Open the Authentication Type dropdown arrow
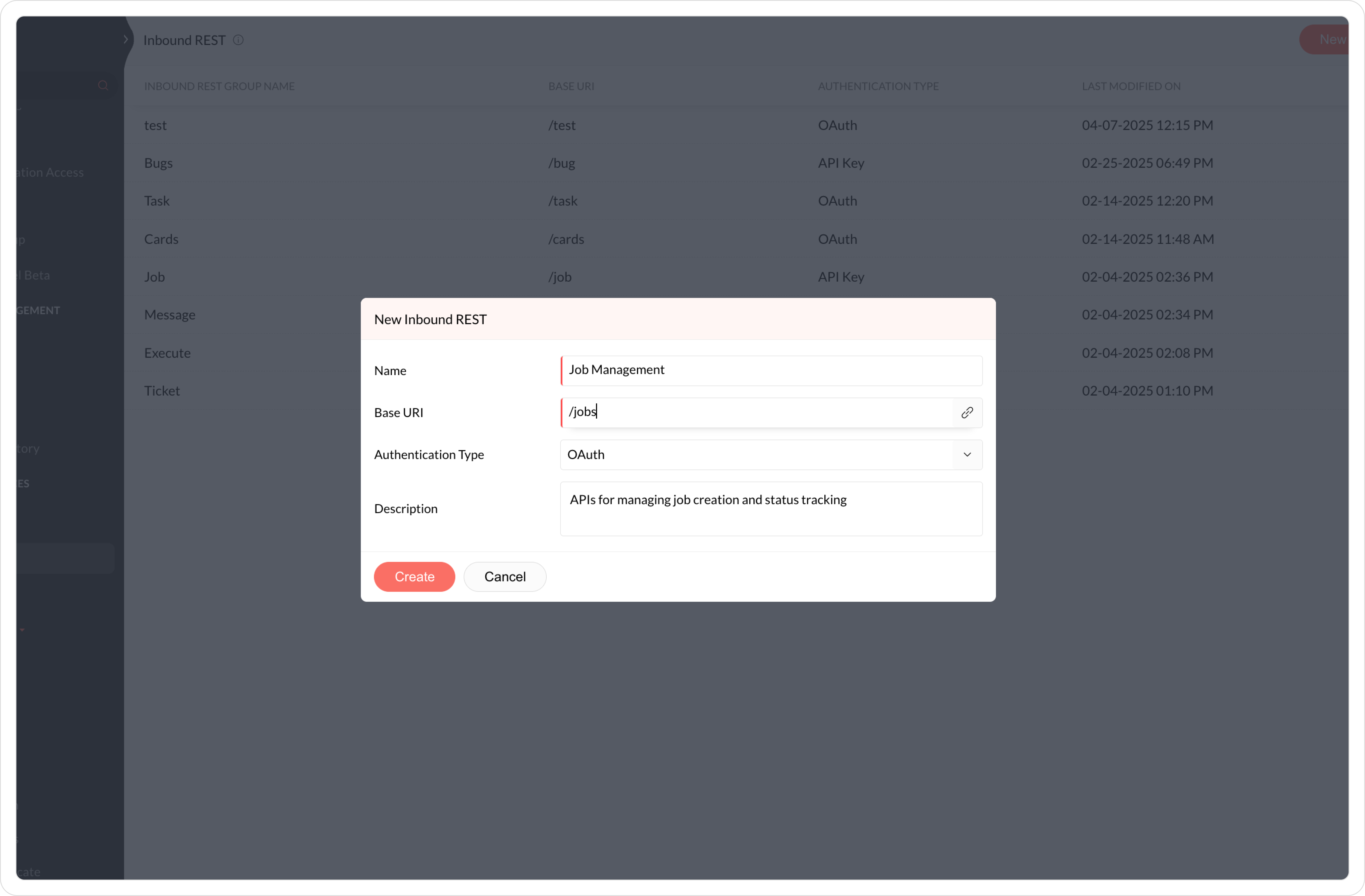Viewport: 1365px width, 896px height. point(967,455)
